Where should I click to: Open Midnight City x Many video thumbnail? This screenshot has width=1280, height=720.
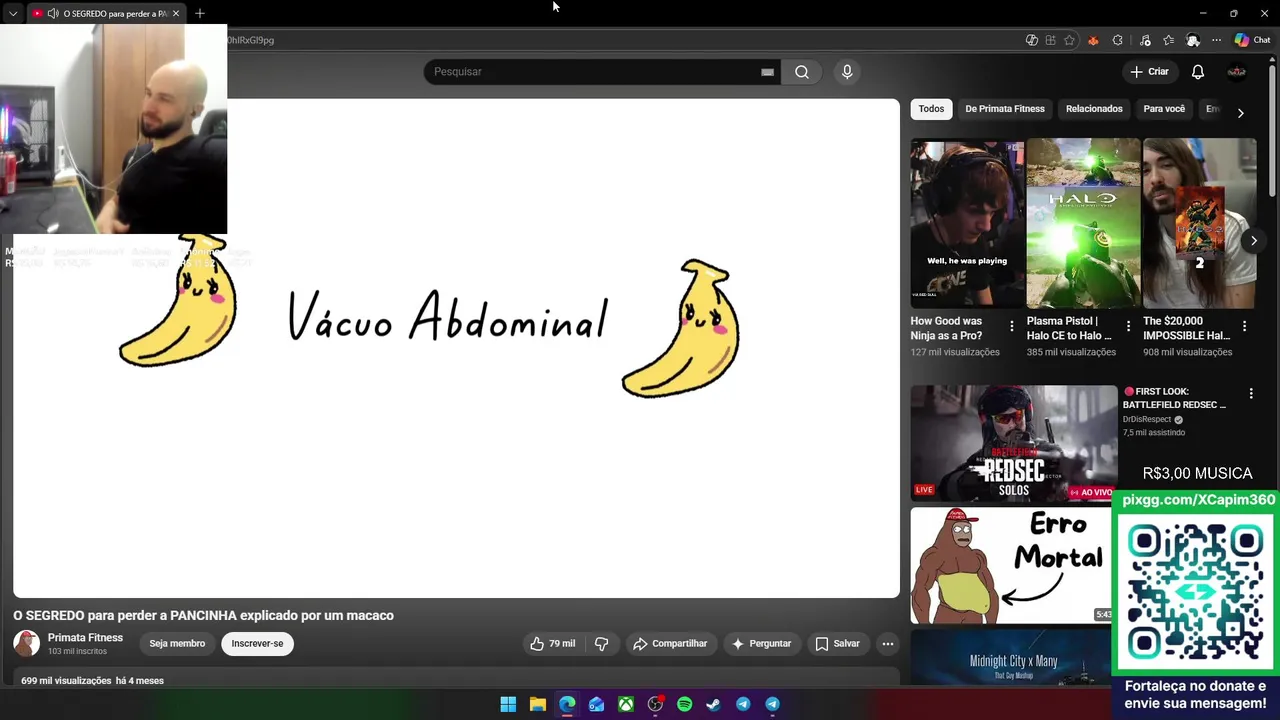(x=1011, y=657)
